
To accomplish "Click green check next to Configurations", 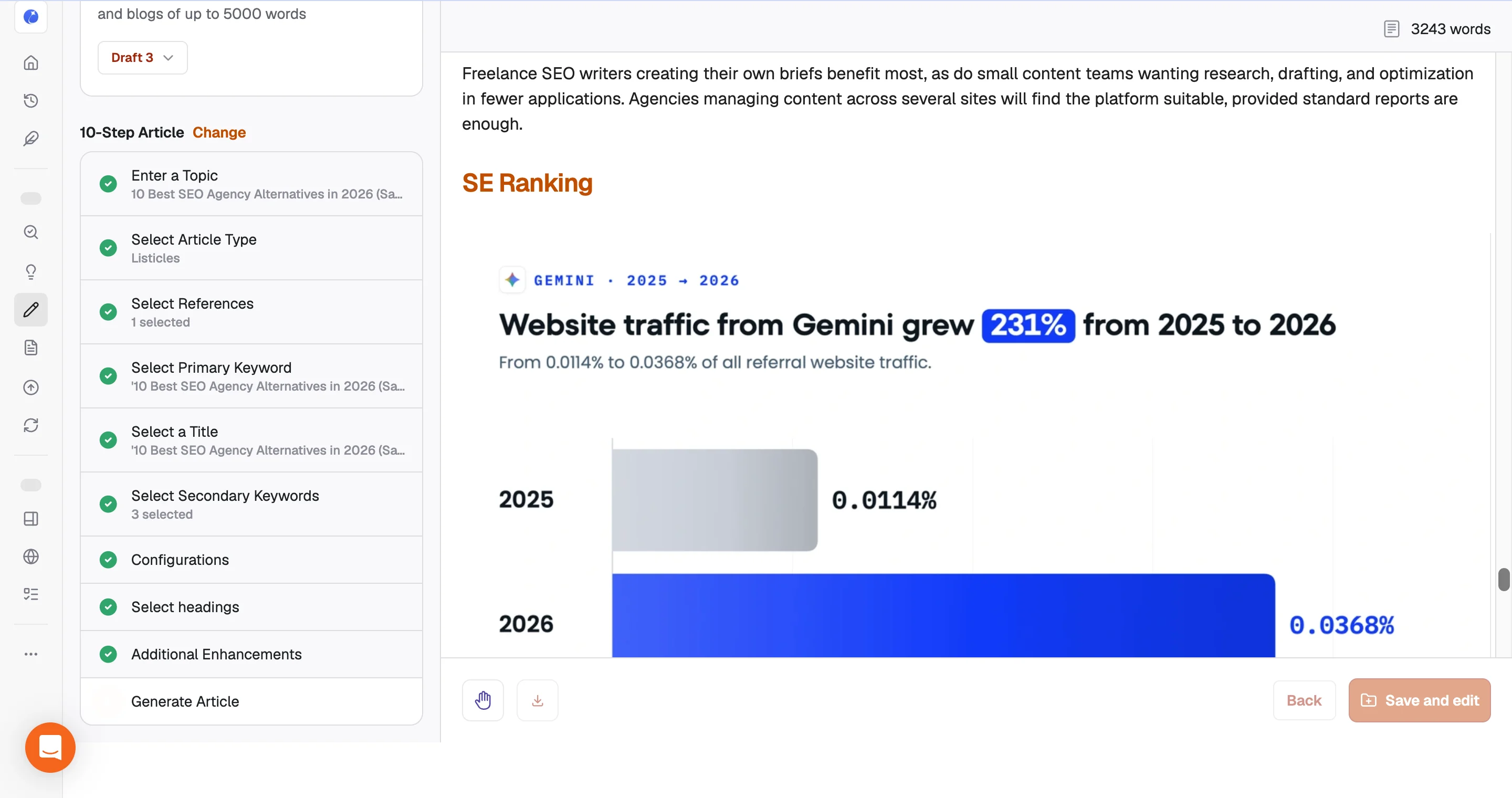I will pos(108,560).
